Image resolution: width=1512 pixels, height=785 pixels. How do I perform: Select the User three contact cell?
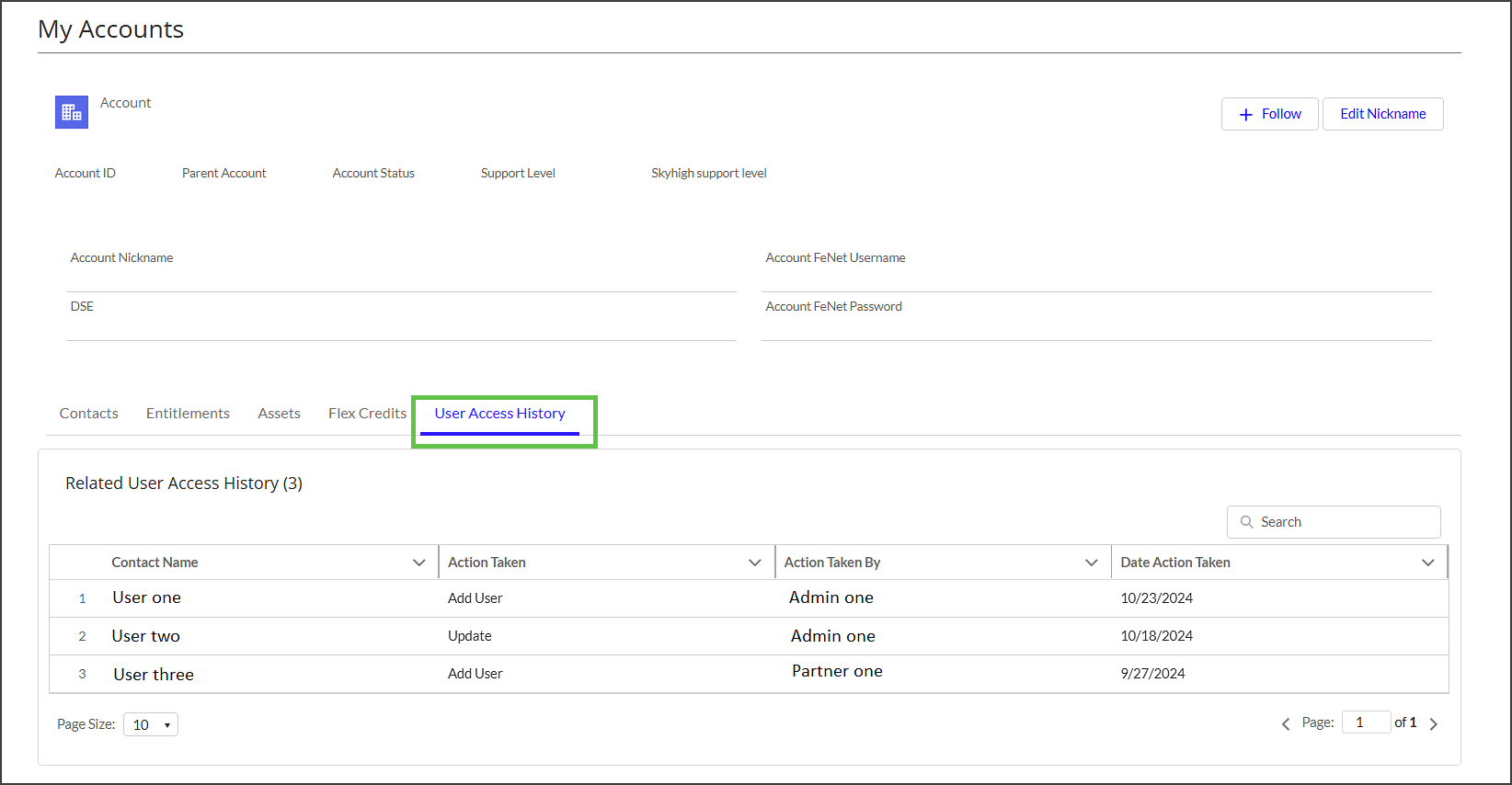coord(154,675)
